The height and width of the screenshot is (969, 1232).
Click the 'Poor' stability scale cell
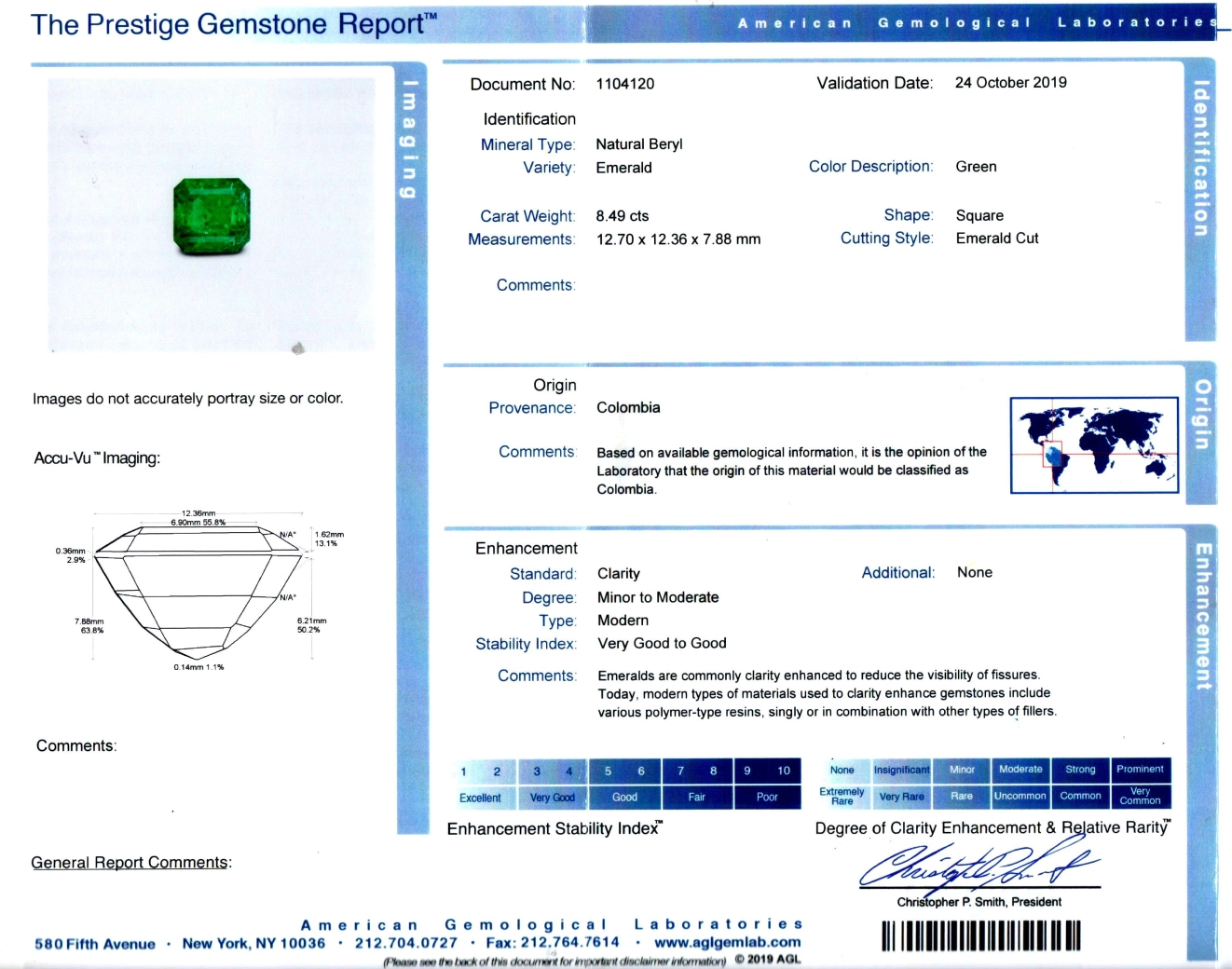click(x=767, y=798)
